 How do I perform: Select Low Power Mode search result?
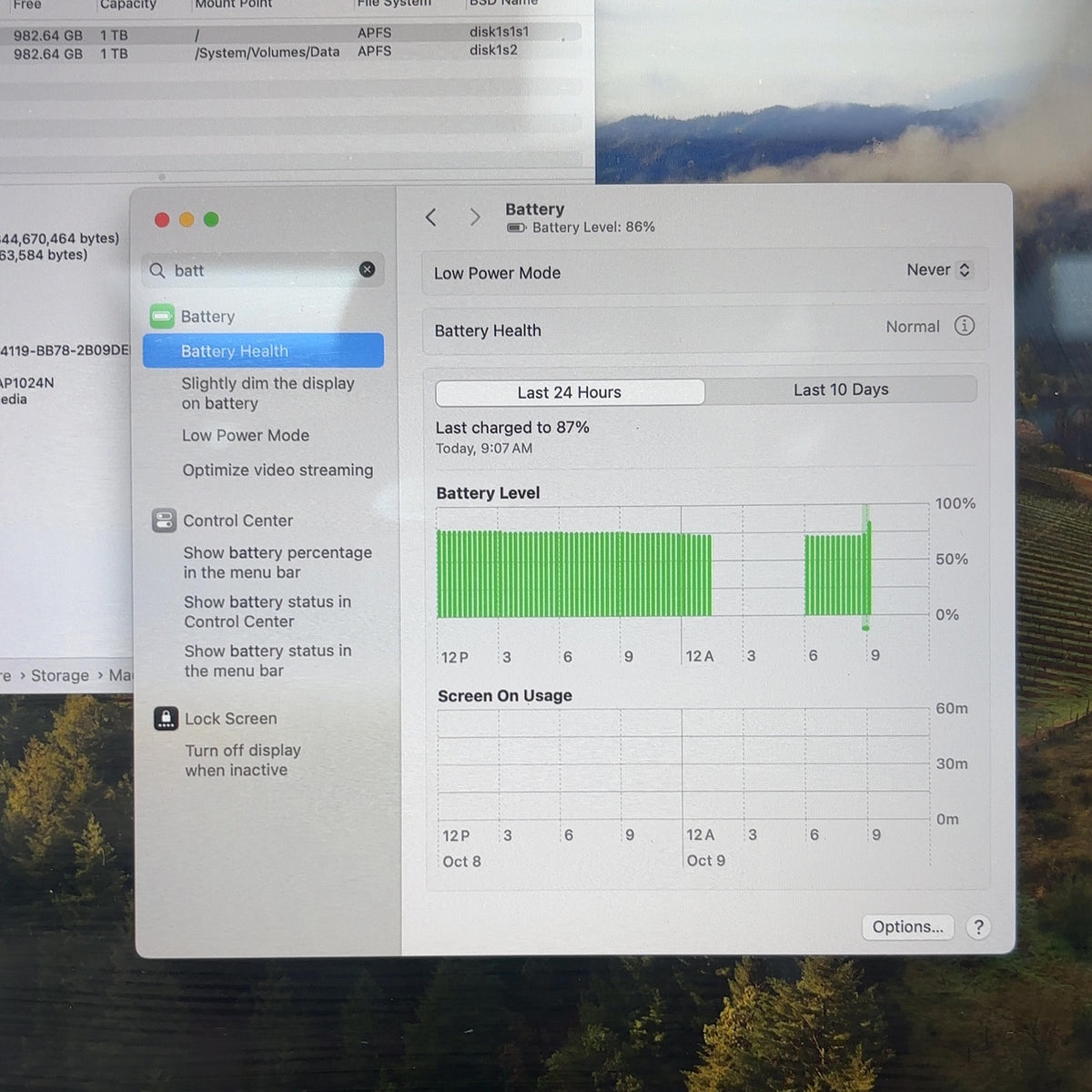coord(246,435)
